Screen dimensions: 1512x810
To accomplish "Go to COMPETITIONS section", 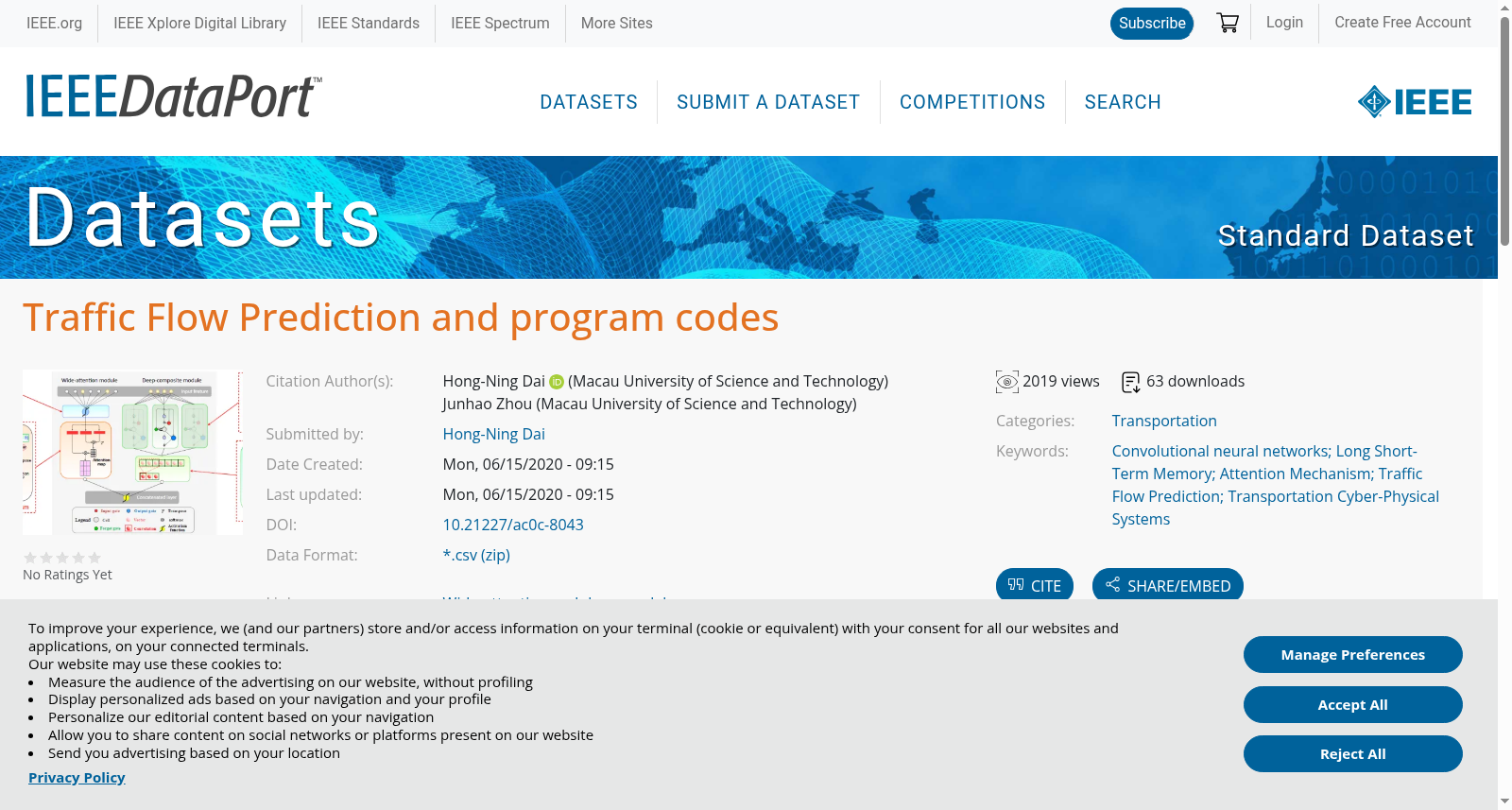I will pos(972,102).
